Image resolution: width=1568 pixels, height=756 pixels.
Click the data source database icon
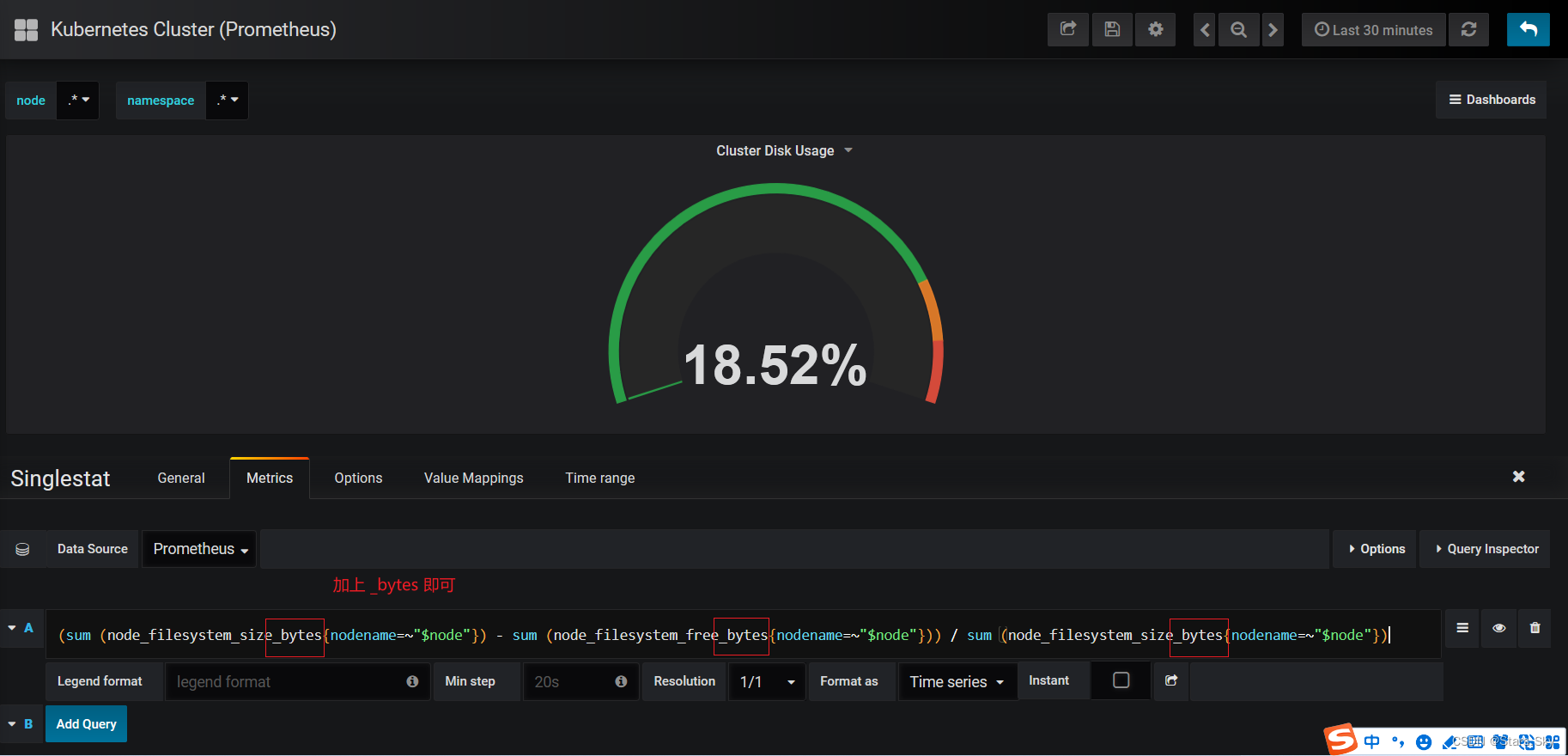click(x=22, y=549)
